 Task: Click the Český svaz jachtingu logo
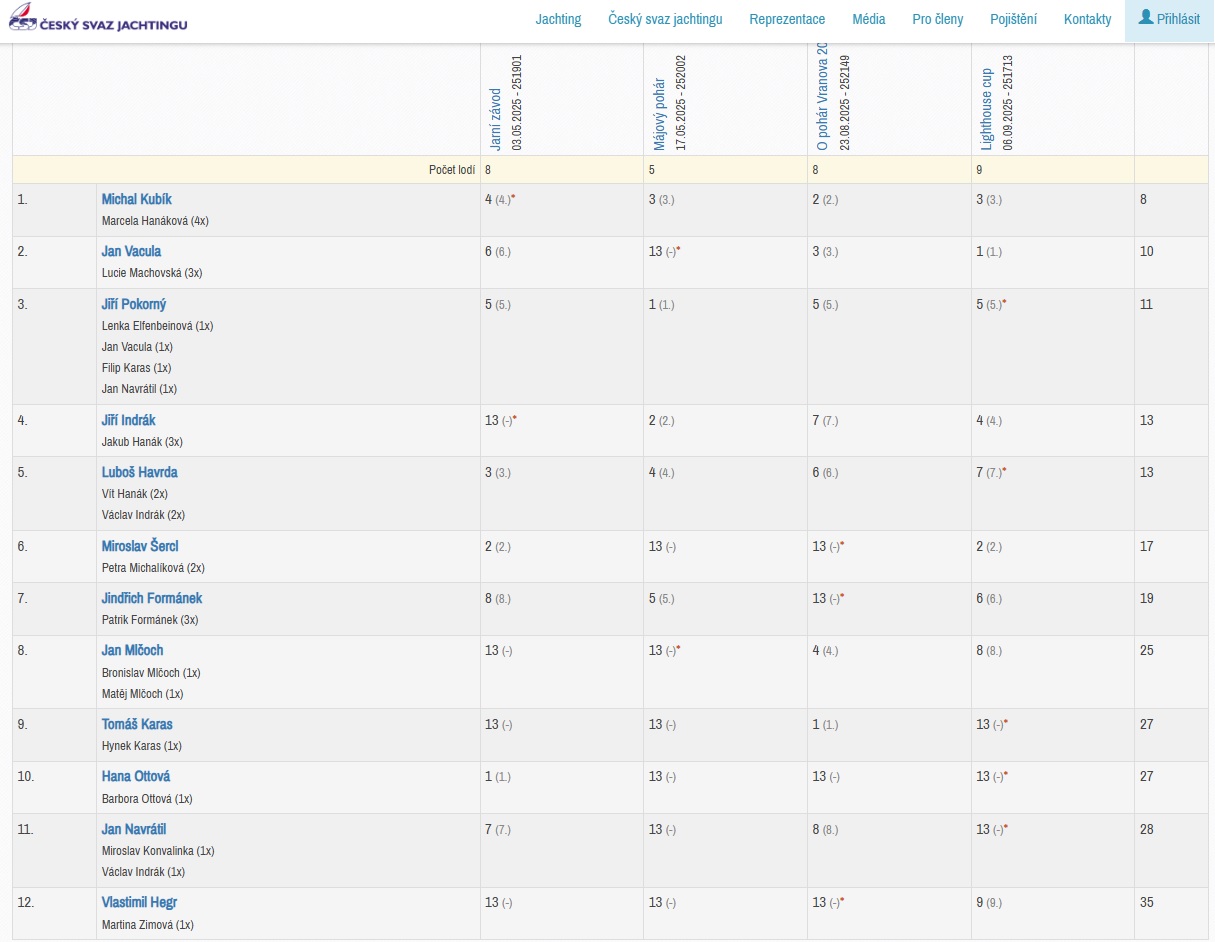(98, 20)
